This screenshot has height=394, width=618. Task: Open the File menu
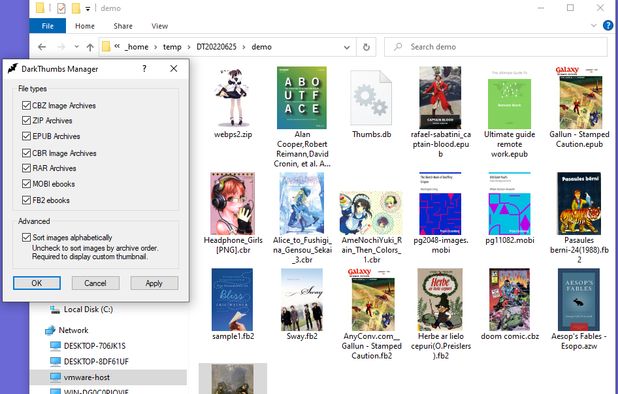coord(48,26)
